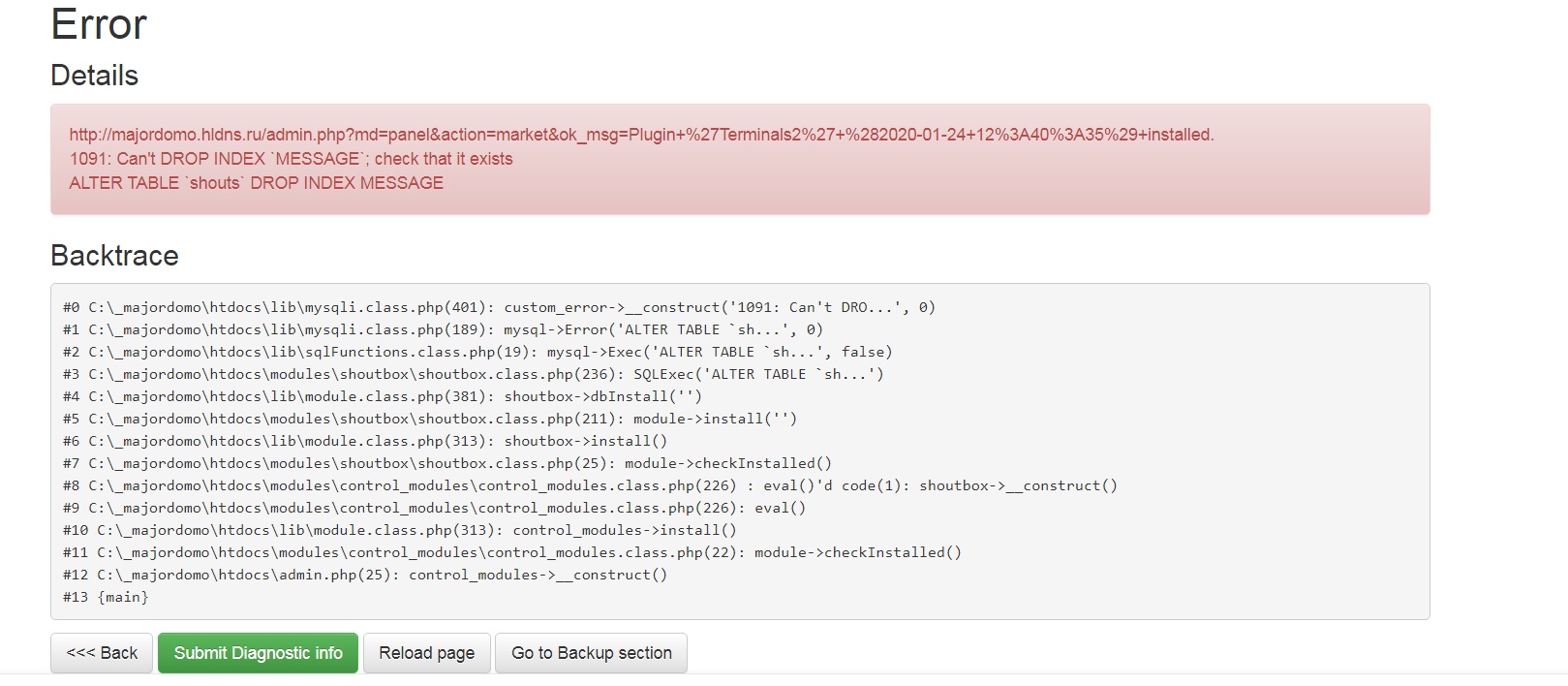Screen dimensions: 1568x686
Task: Click backtrace line #3 with SQLExec call
Action: pos(473,374)
